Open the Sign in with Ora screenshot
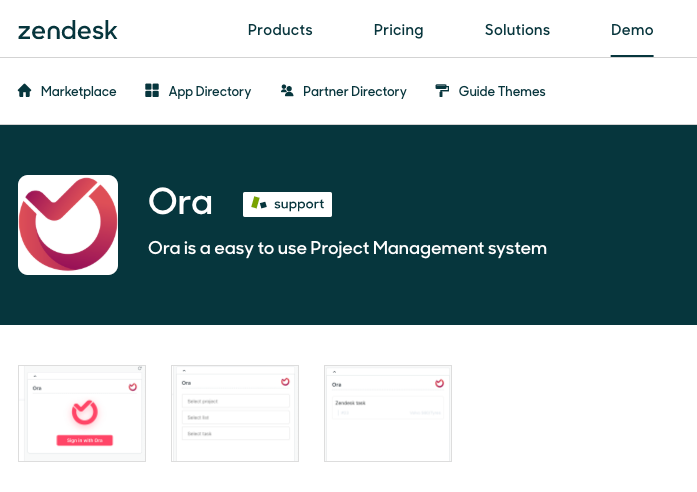This screenshot has width=697, height=492. point(82,413)
